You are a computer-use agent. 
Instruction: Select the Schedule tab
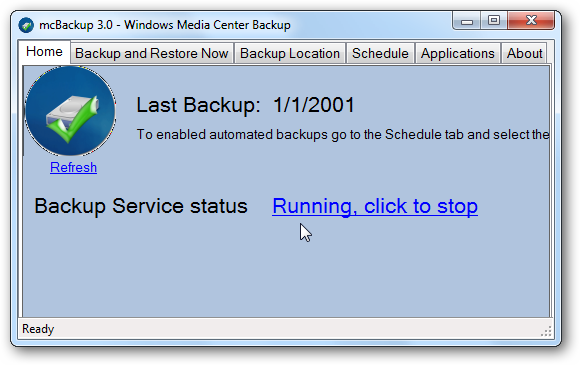pos(380,54)
